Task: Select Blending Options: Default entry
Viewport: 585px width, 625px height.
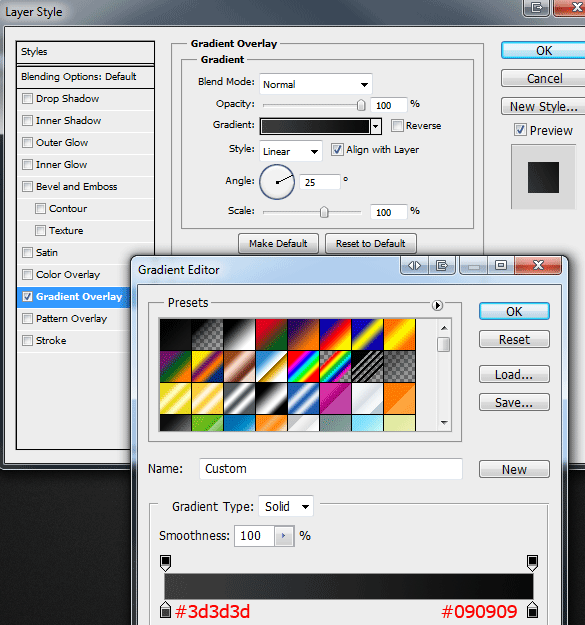Action: point(85,77)
